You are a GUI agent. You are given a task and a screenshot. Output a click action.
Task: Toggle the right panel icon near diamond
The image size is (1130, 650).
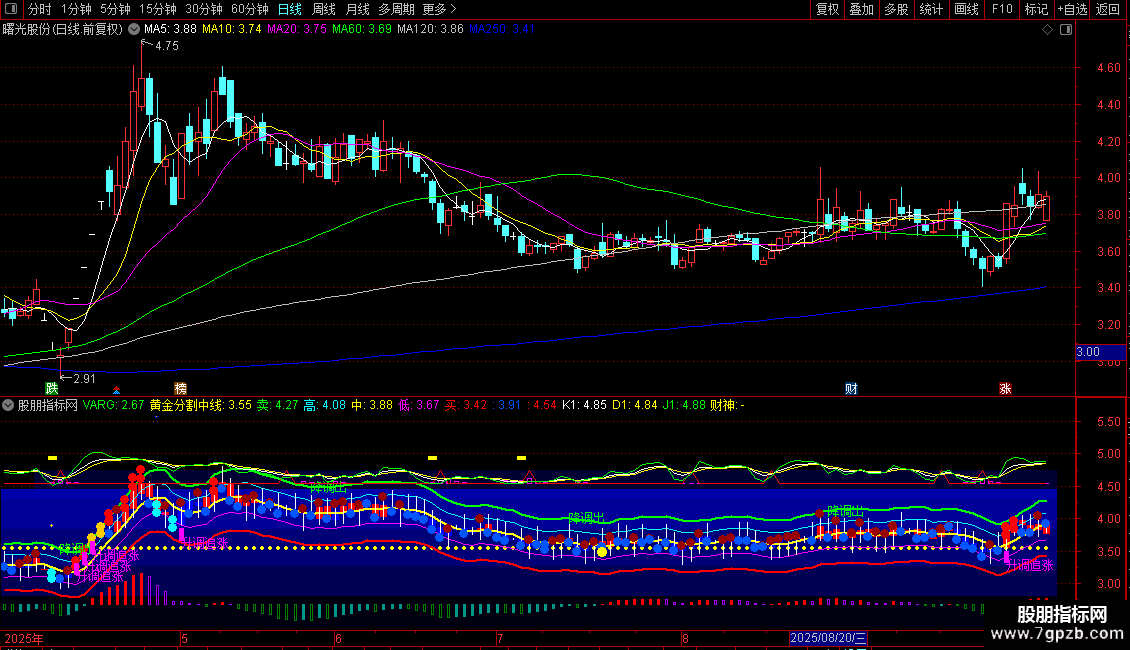tap(1064, 30)
